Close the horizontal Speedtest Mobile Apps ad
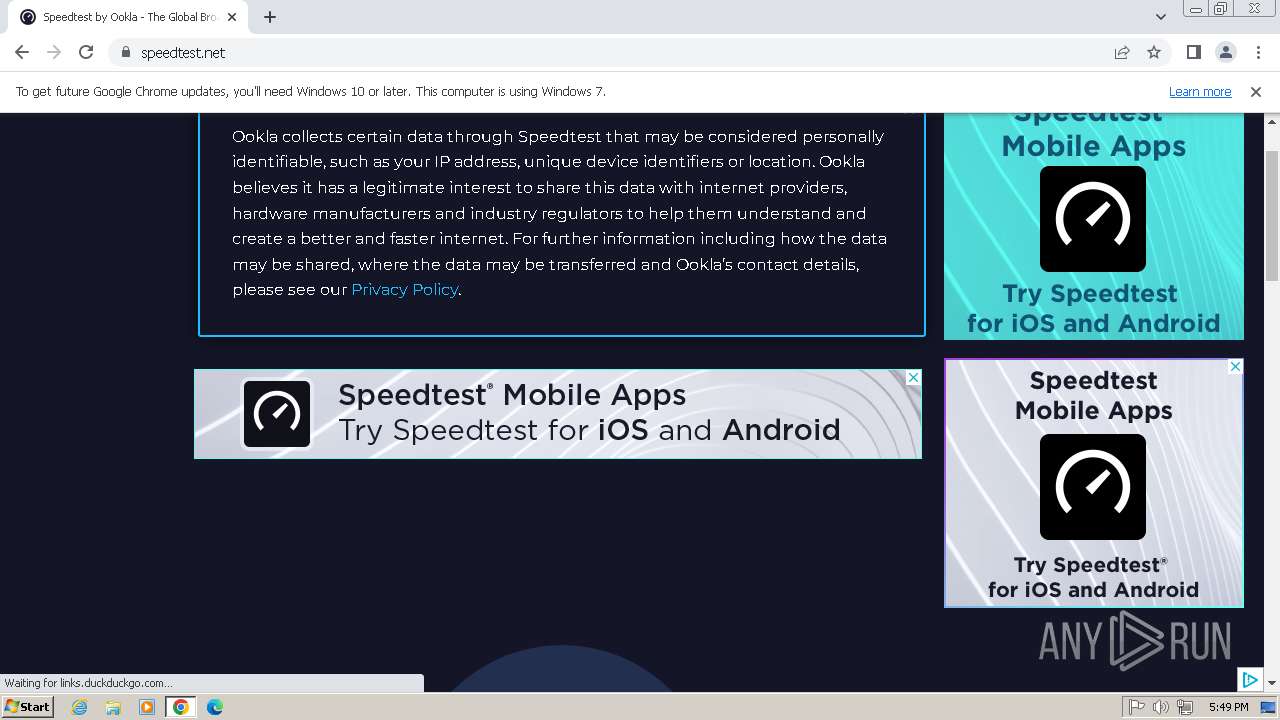This screenshot has height=720, width=1280. click(913, 377)
